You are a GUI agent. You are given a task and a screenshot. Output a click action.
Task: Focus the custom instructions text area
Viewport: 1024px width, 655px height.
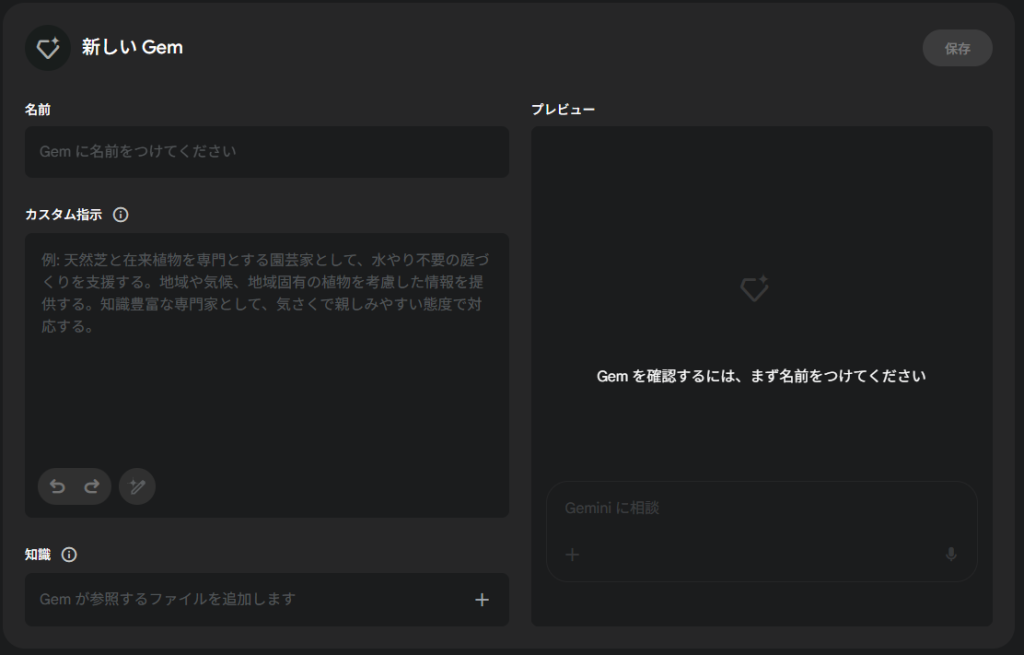(266, 375)
